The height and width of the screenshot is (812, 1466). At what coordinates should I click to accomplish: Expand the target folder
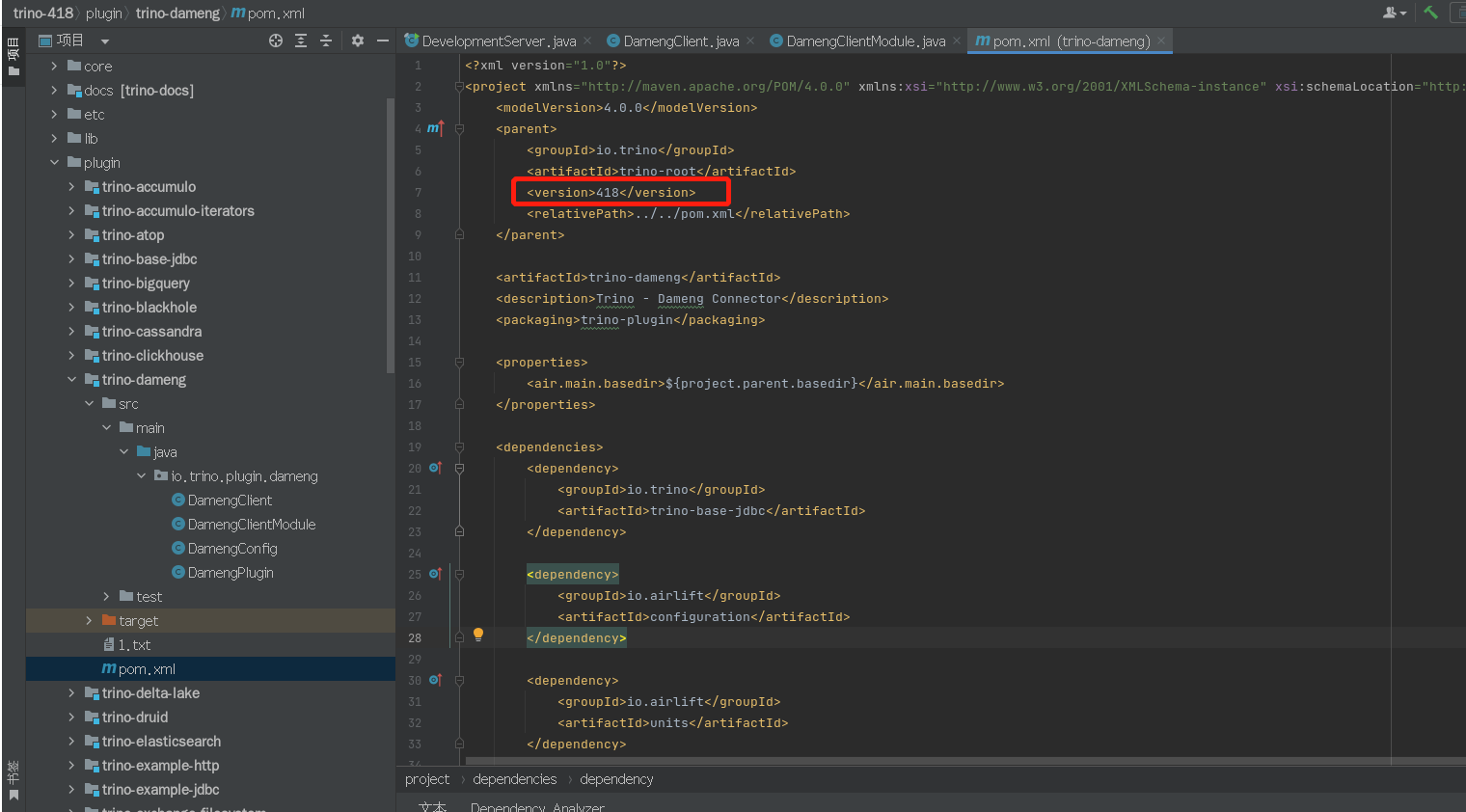pos(89,620)
